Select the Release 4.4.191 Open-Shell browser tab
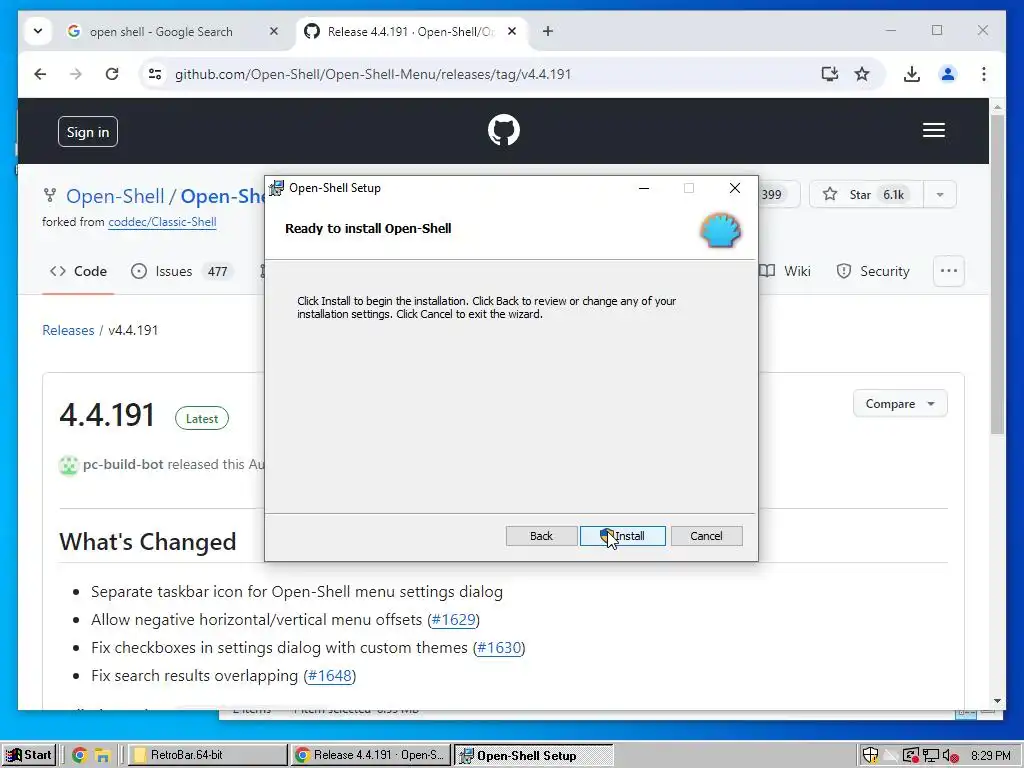 pos(410,31)
